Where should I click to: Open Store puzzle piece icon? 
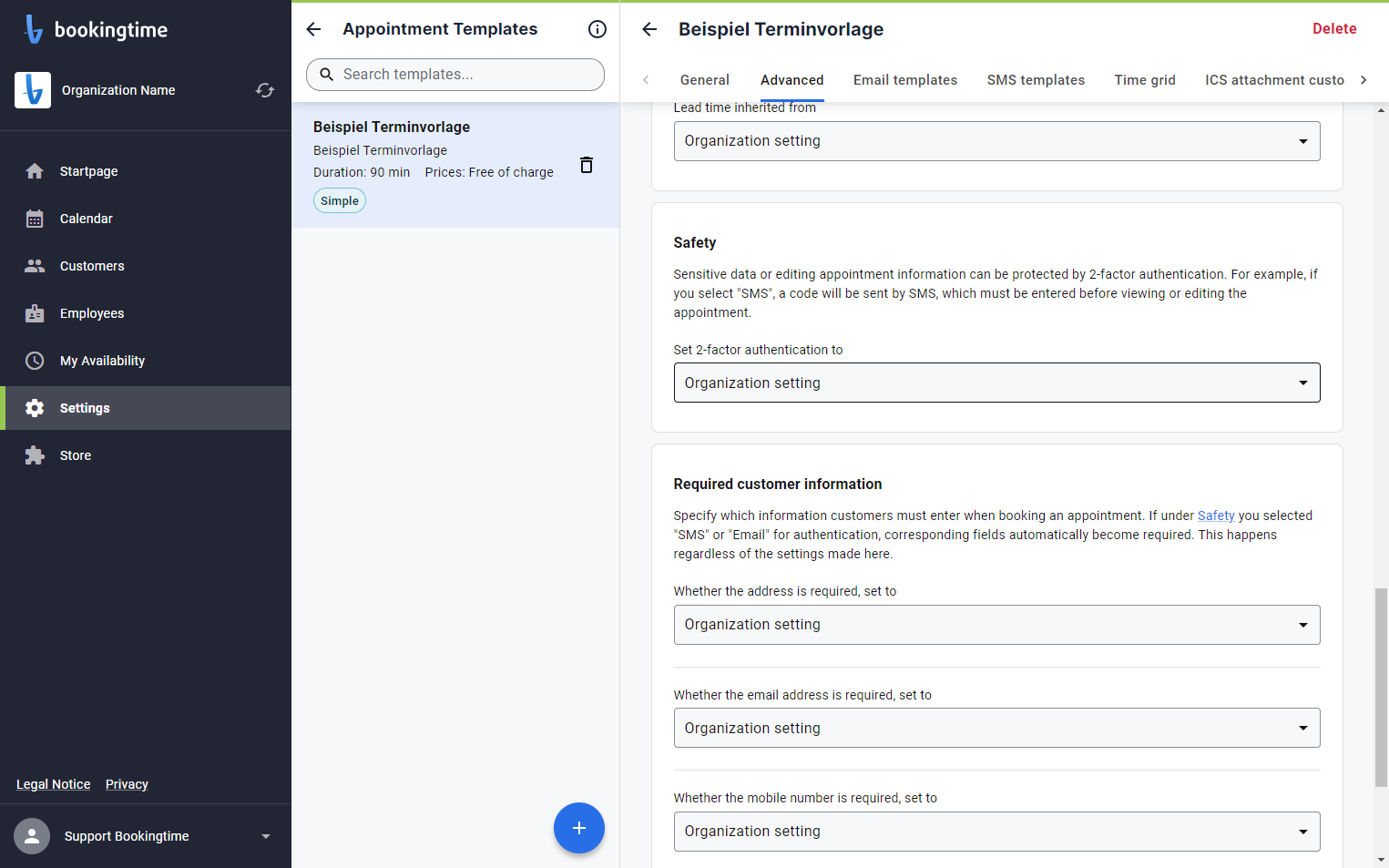(x=35, y=455)
